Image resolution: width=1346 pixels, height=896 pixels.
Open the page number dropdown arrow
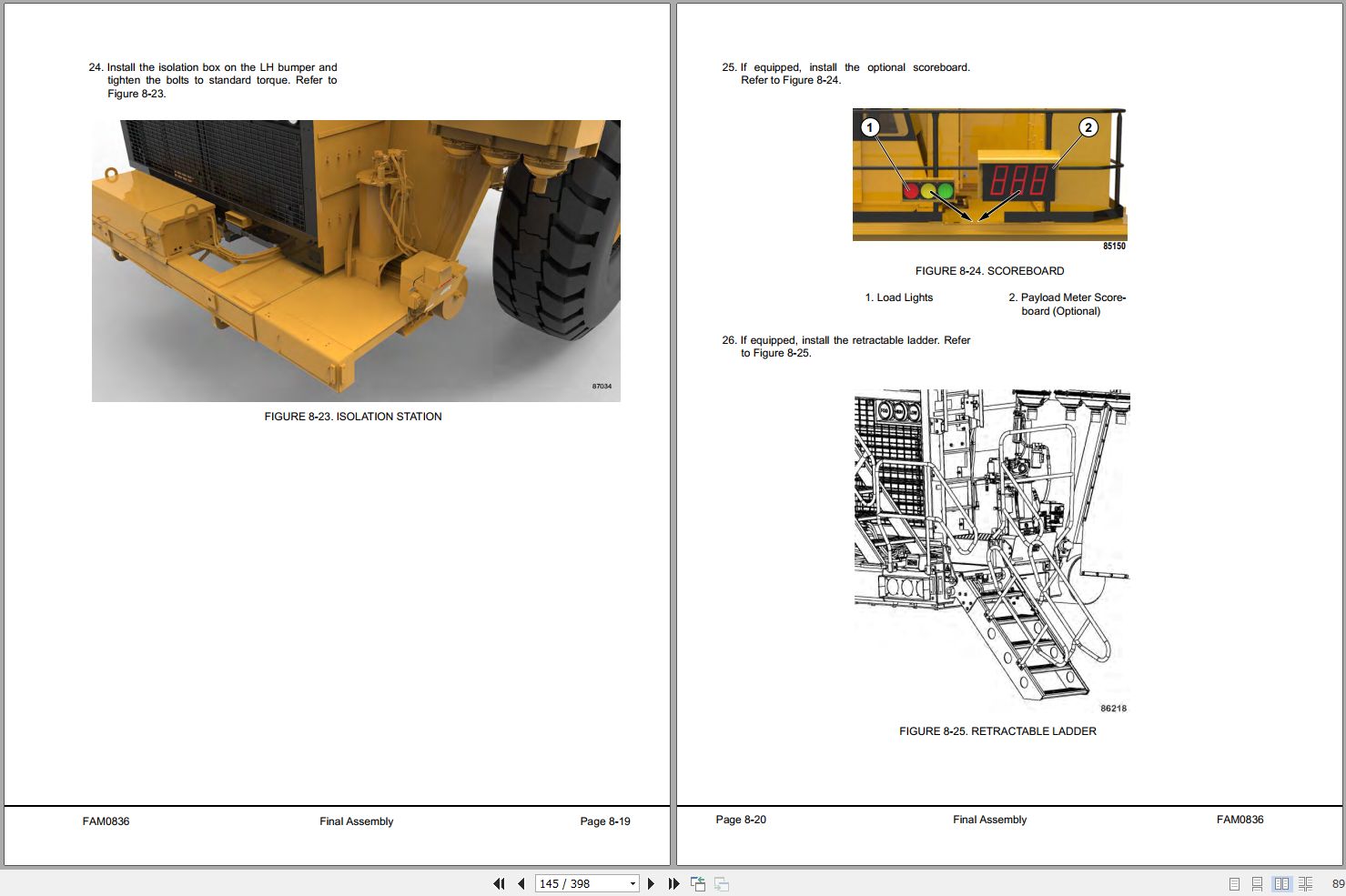(633, 883)
